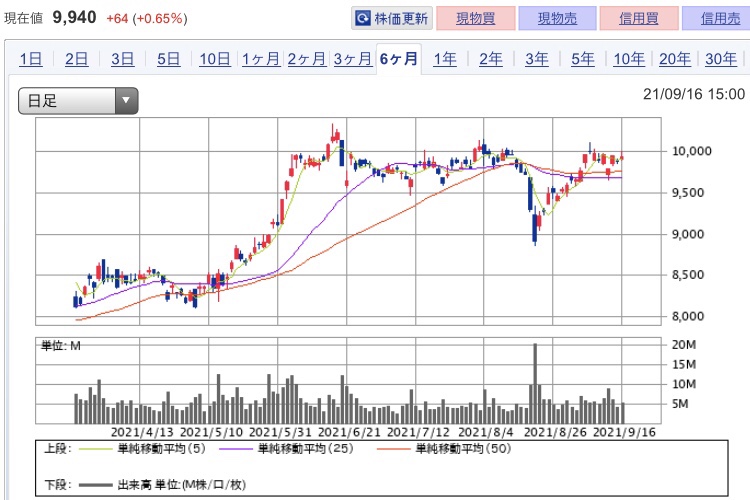Click the purple line swatch for 25-day average

[x=235, y=449]
